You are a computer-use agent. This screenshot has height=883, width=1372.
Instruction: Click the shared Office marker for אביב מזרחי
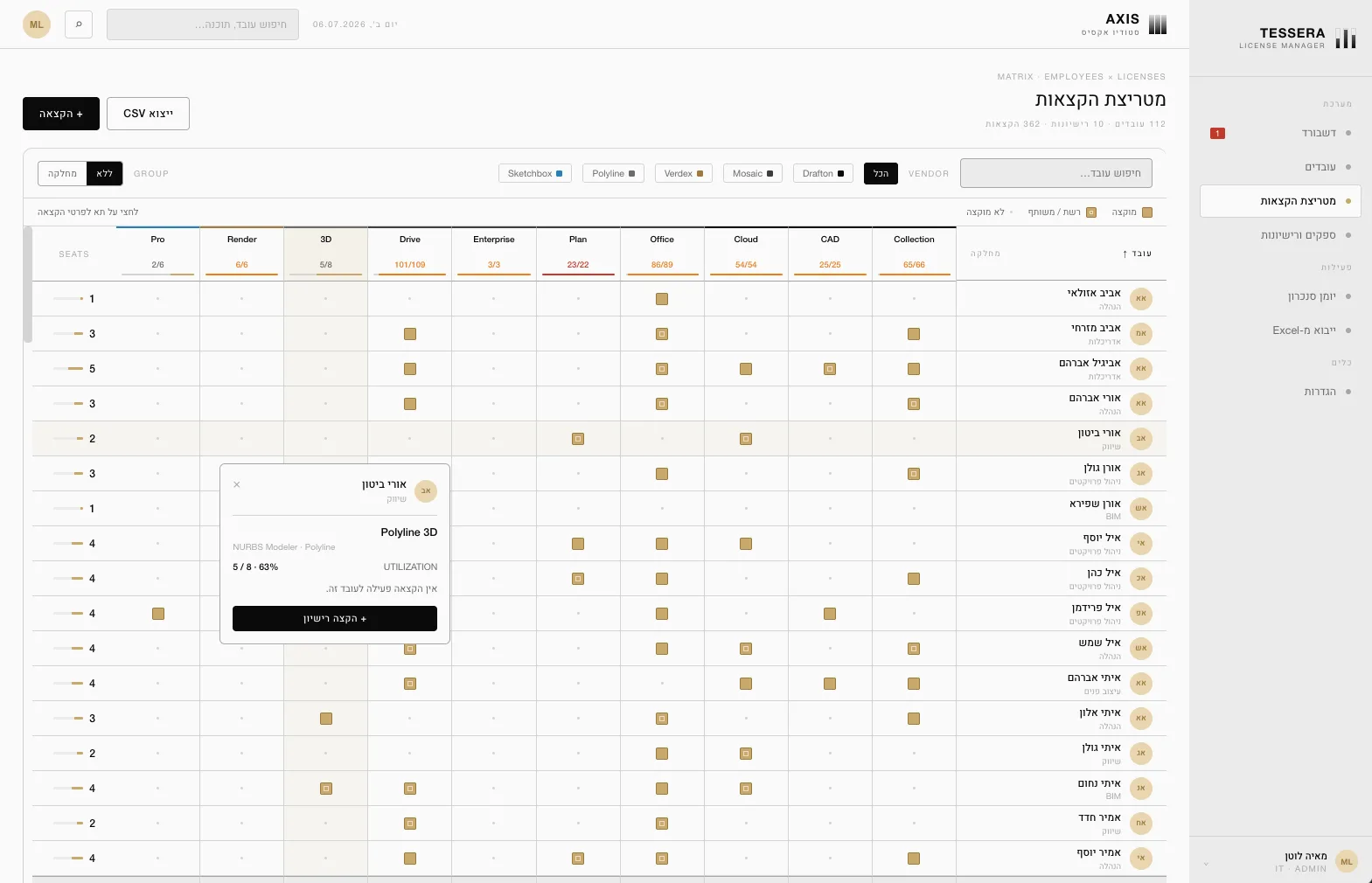click(662, 334)
